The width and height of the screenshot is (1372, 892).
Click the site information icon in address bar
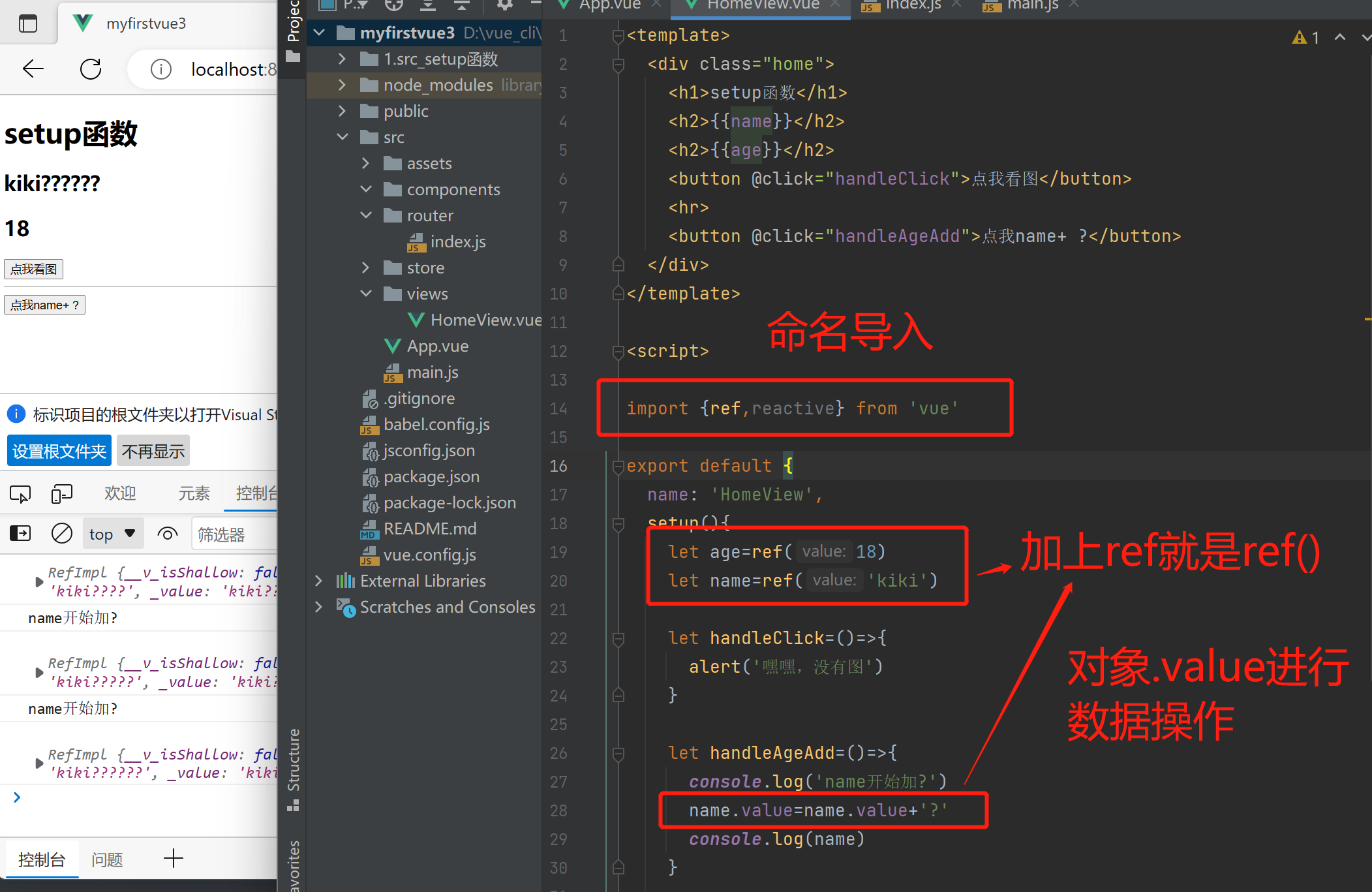(160, 69)
